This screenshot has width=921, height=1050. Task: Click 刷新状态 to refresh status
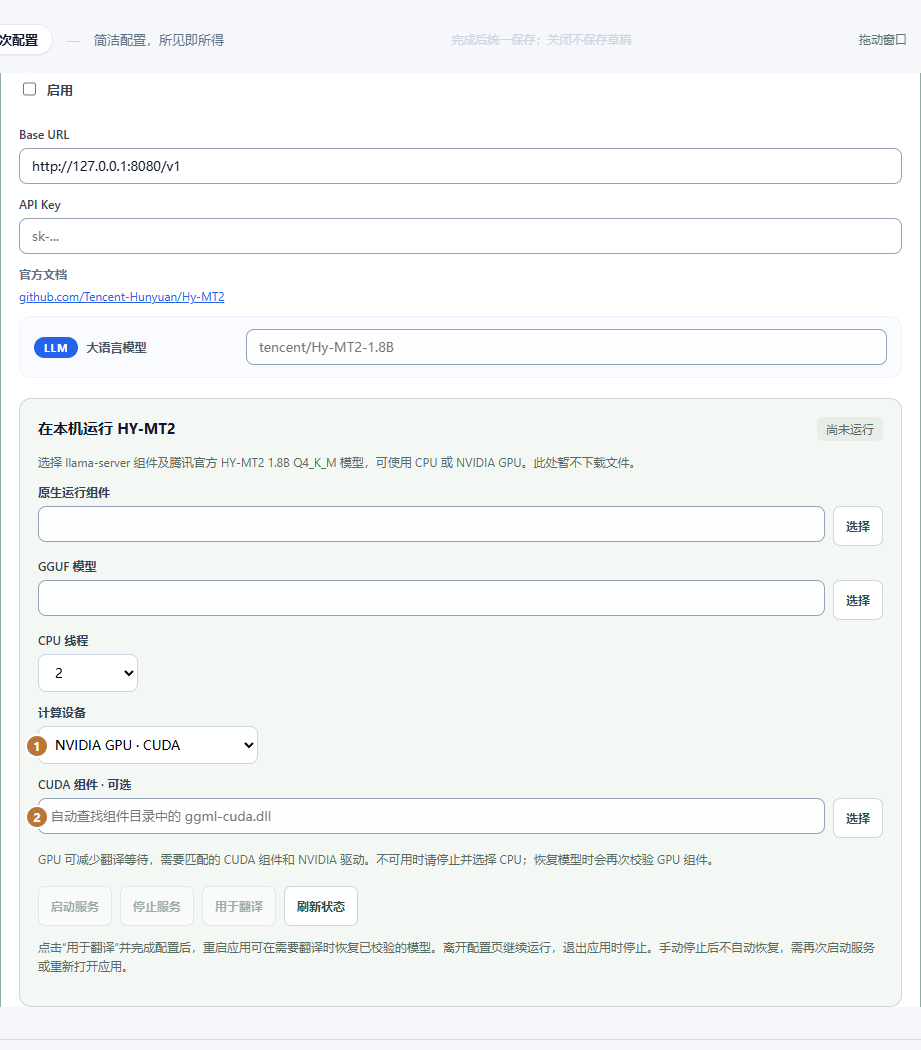tap(321, 906)
